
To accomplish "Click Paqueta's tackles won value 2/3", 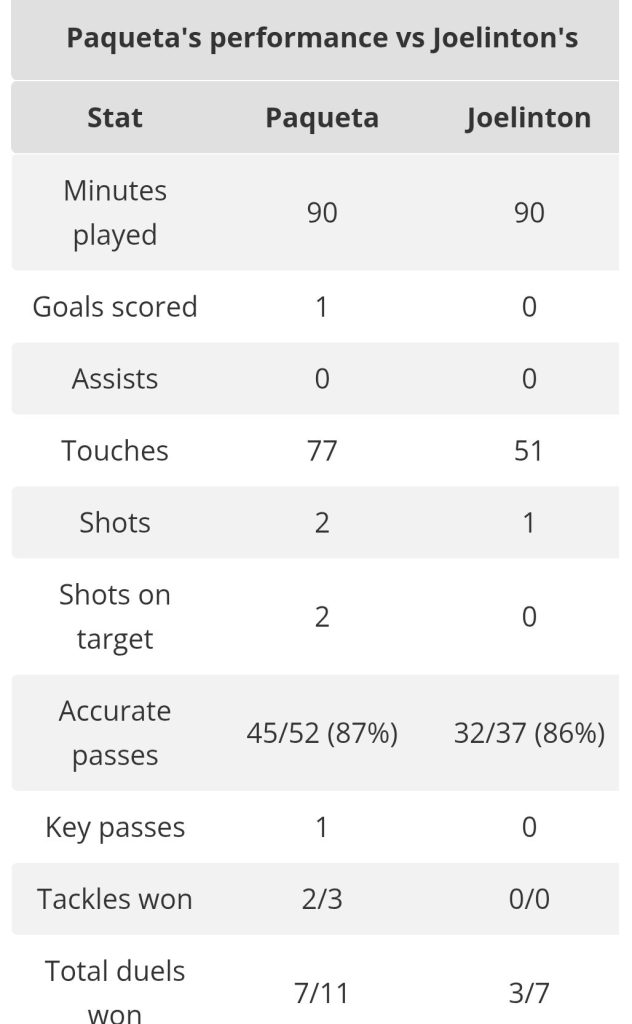I will pos(322,899).
